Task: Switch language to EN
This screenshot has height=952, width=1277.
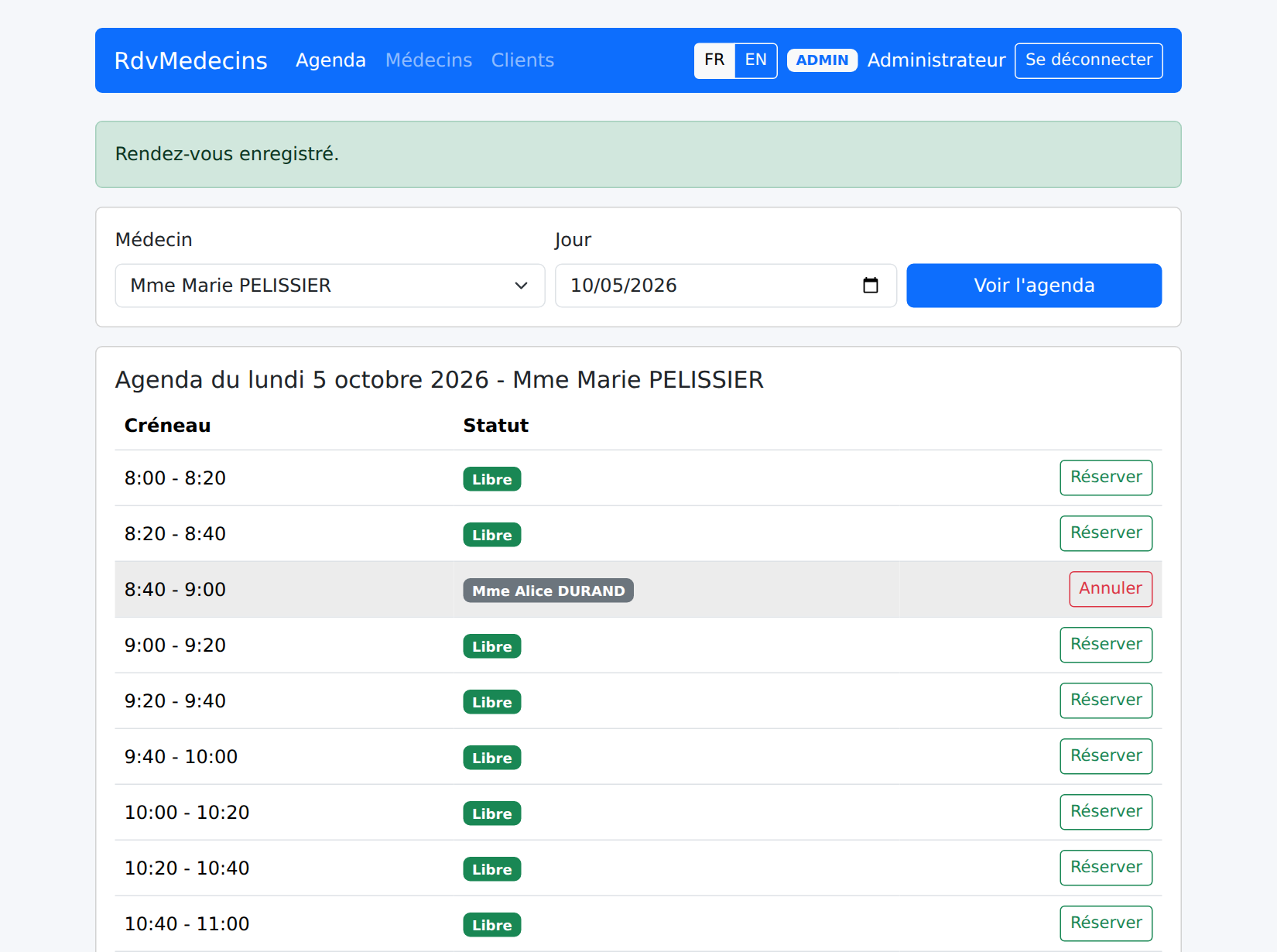Action: [x=756, y=60]
